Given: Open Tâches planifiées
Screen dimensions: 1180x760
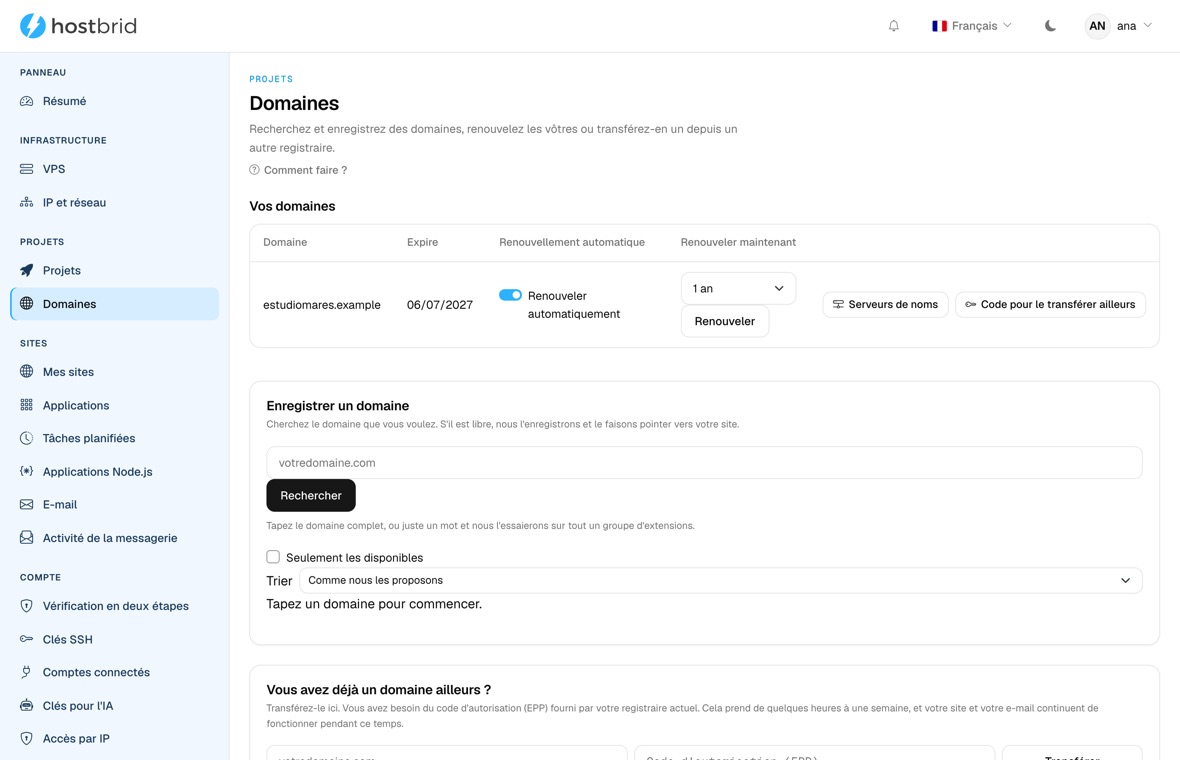Looking at the screenshot, I should tap(114, 438).
